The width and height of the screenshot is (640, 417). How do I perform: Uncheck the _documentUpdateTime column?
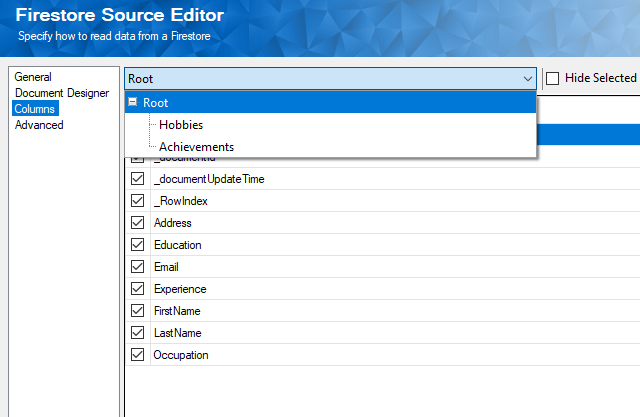pos(138,179)
